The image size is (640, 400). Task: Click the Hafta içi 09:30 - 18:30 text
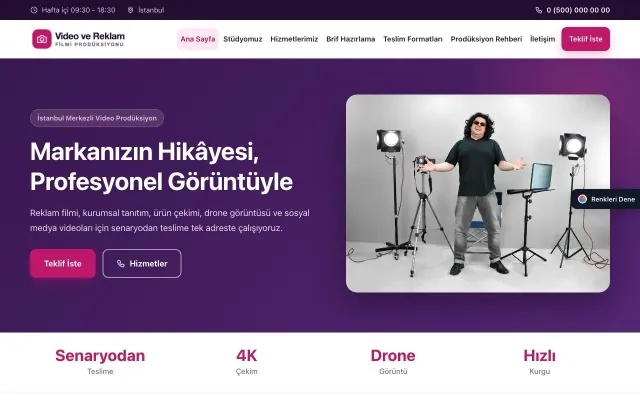click(x=78, y=10)
